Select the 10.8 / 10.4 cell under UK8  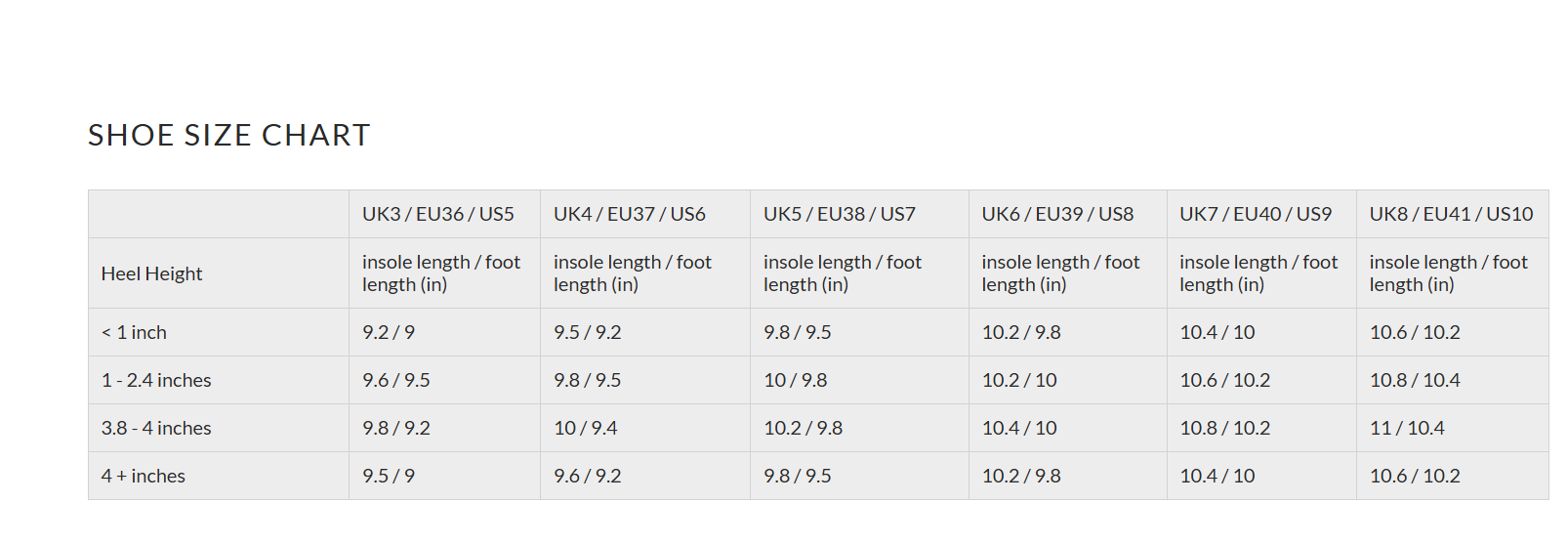[x=1414, y=380]
